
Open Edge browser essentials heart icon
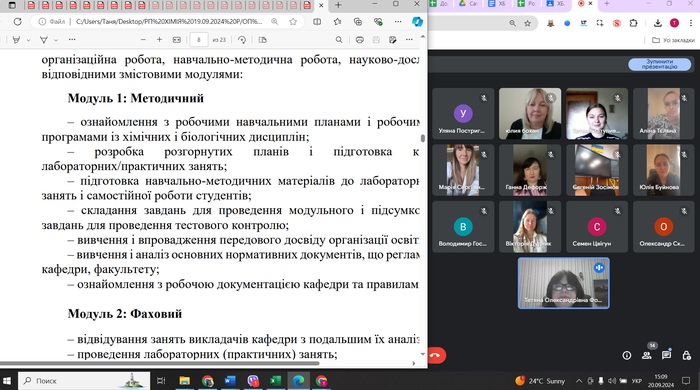pyautogui.click(x=378, y=21)
